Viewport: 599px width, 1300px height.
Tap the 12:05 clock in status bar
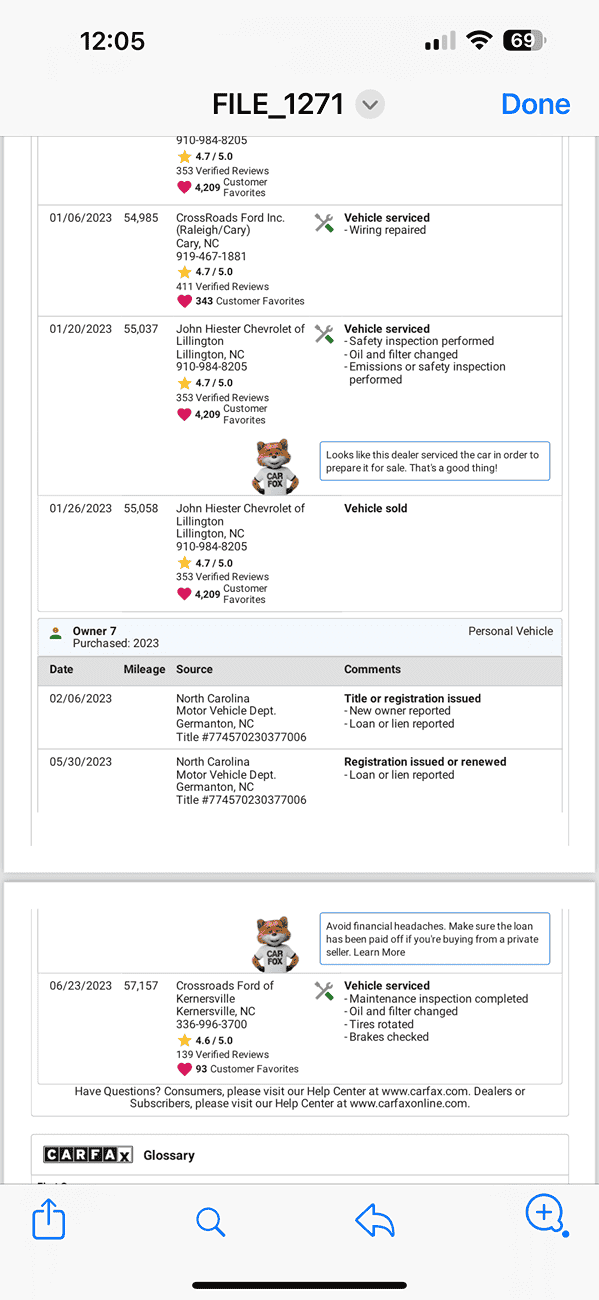click(112, 41)
